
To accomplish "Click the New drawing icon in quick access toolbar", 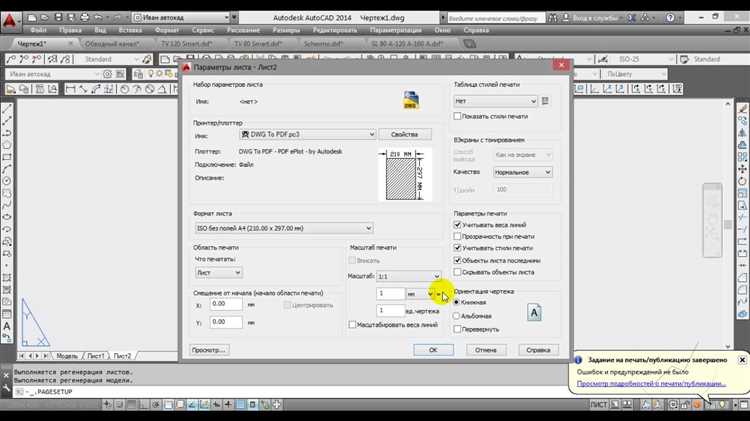I will click(32, 18).
